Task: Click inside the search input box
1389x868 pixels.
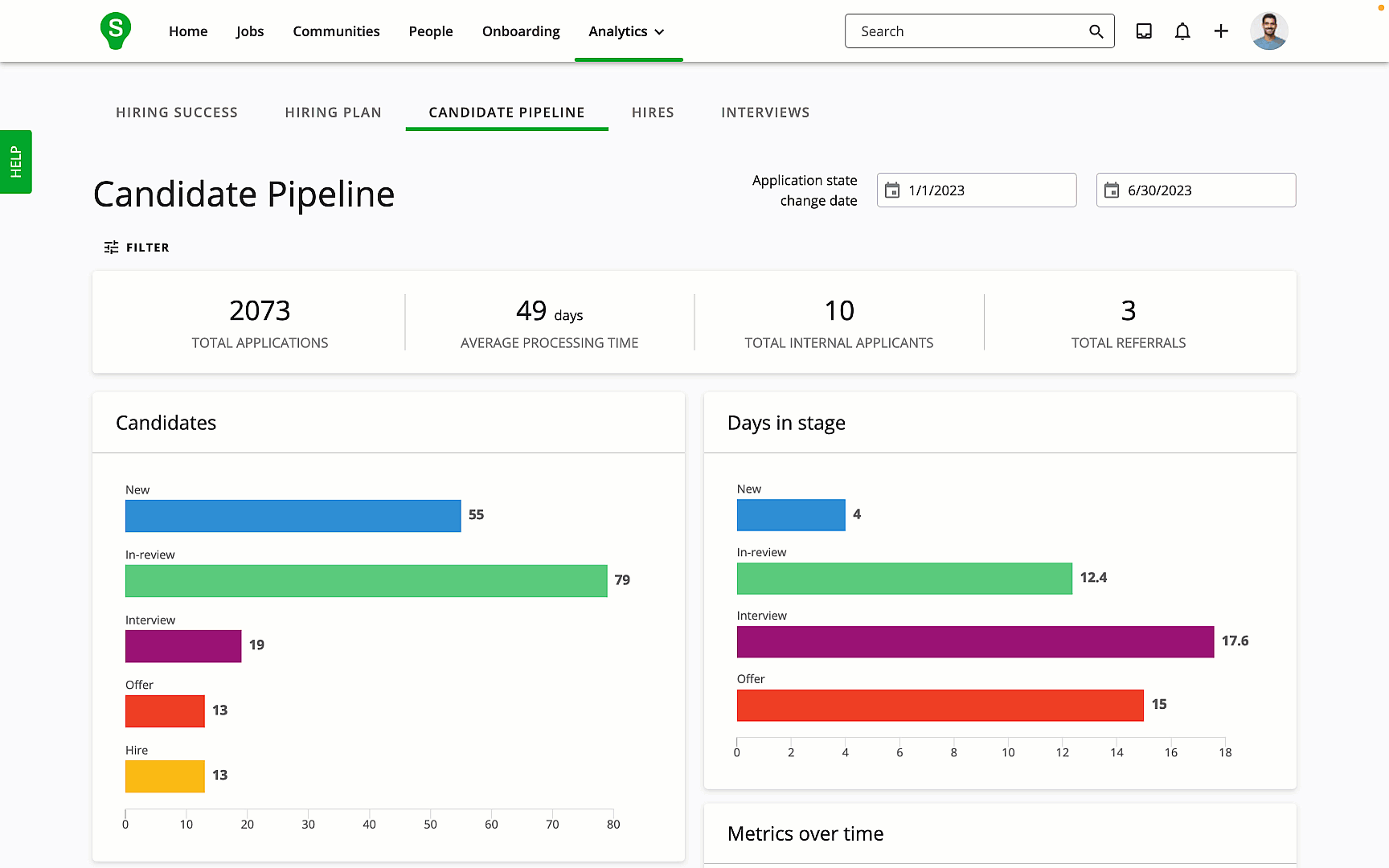Action: click(965, 31)
